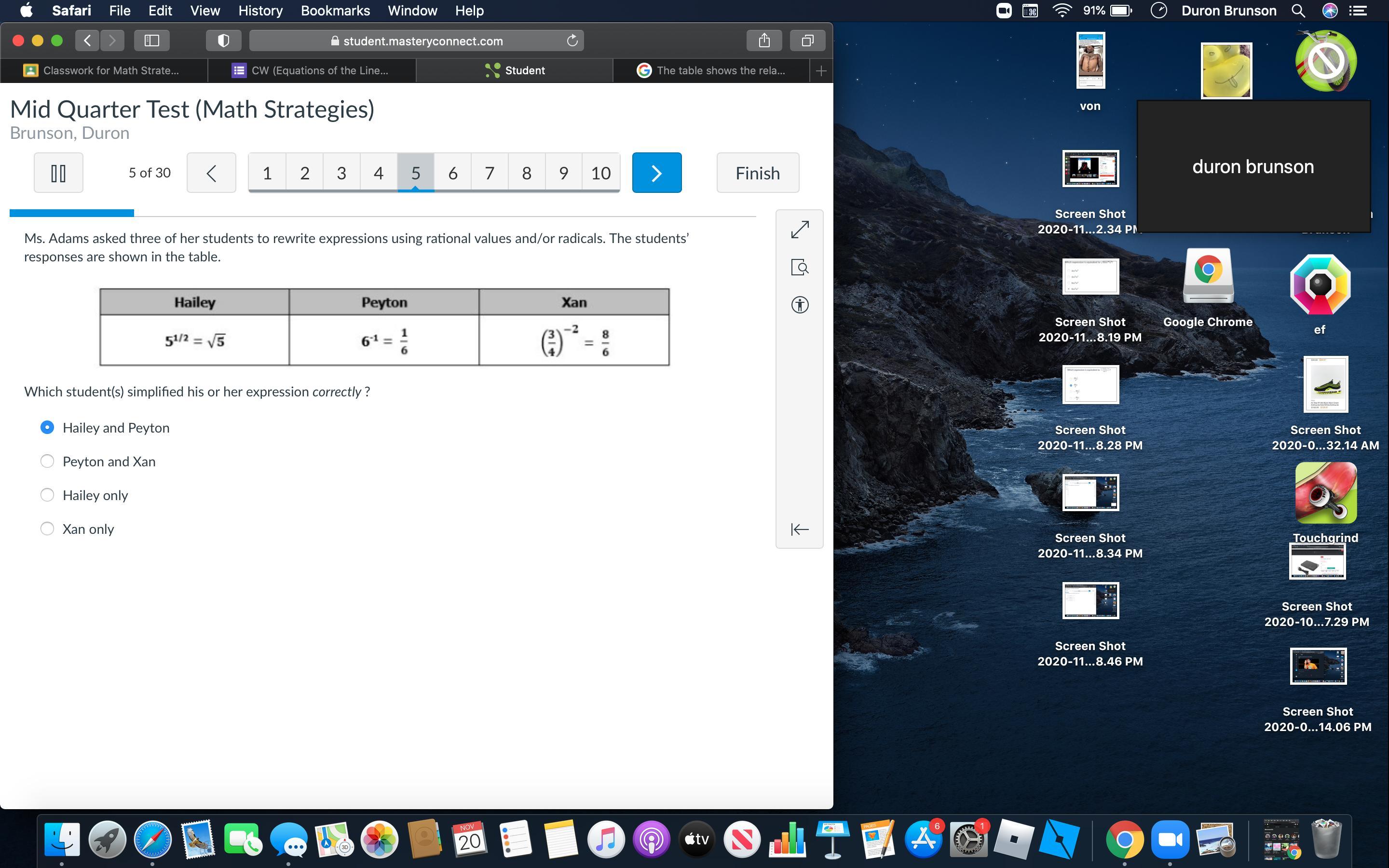Open the History menu
Screen dimensions: 1389x868
pos(260,10)
